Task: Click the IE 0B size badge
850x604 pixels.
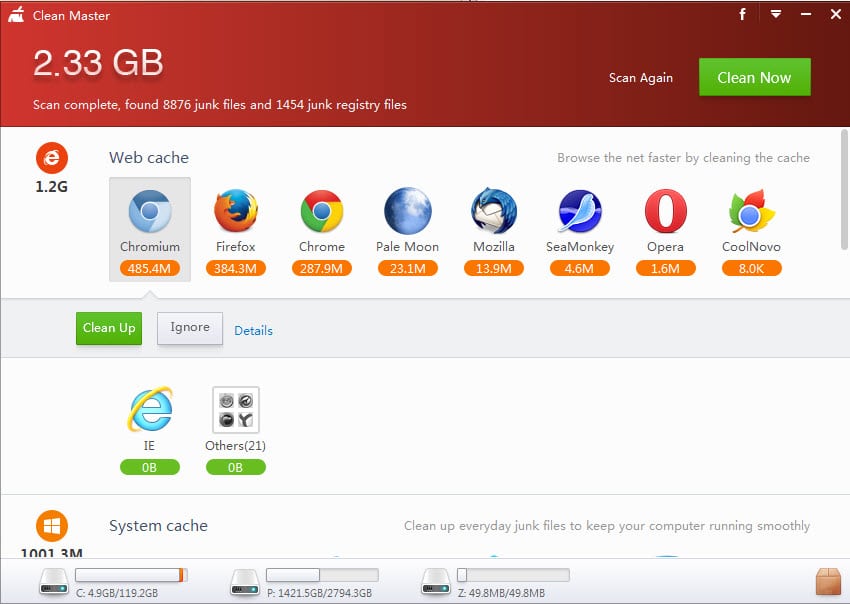Action: coord(150,467)
